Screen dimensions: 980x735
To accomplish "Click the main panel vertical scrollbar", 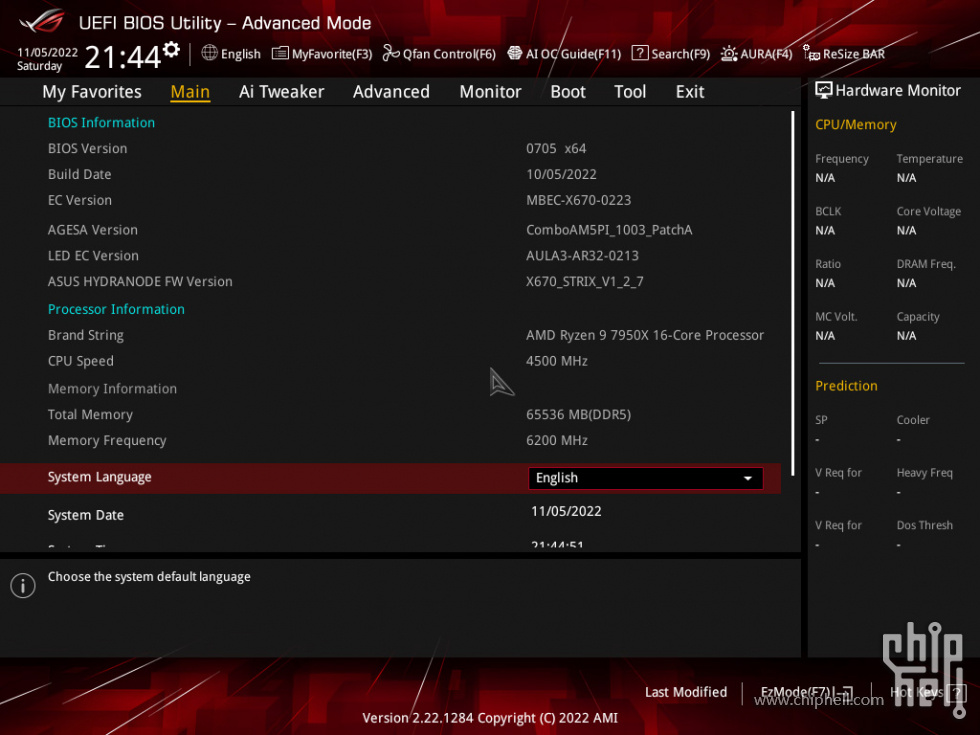I will click(x=792, y=294).
